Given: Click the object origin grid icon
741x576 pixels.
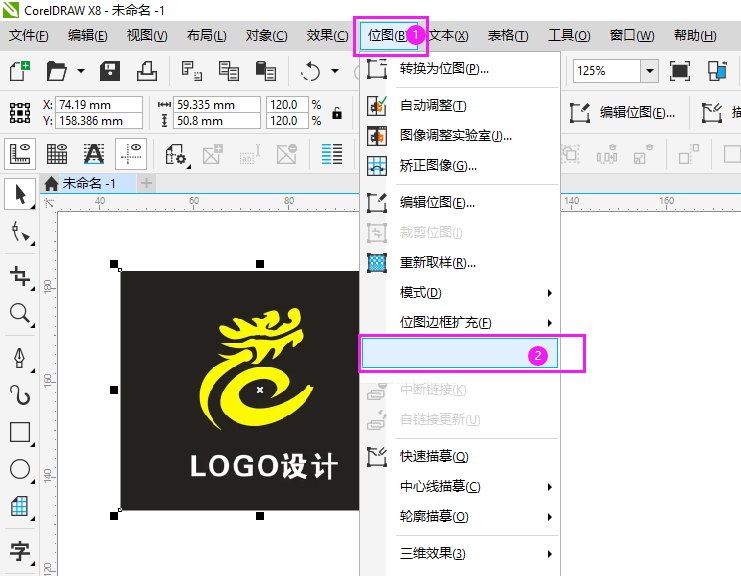Looking at the screenshot, I should point(20,113).
